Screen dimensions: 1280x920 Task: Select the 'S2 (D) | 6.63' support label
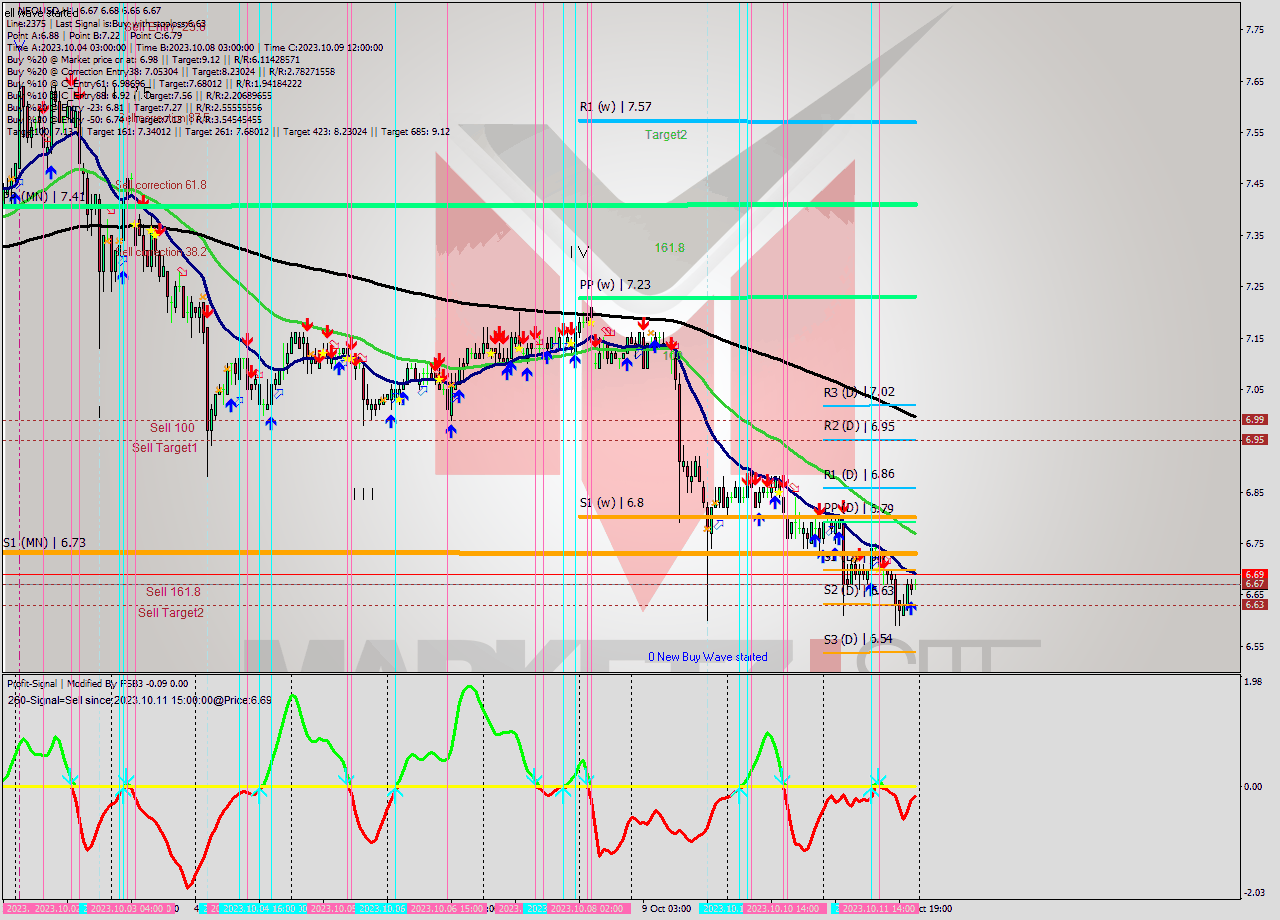pos(859,590)
